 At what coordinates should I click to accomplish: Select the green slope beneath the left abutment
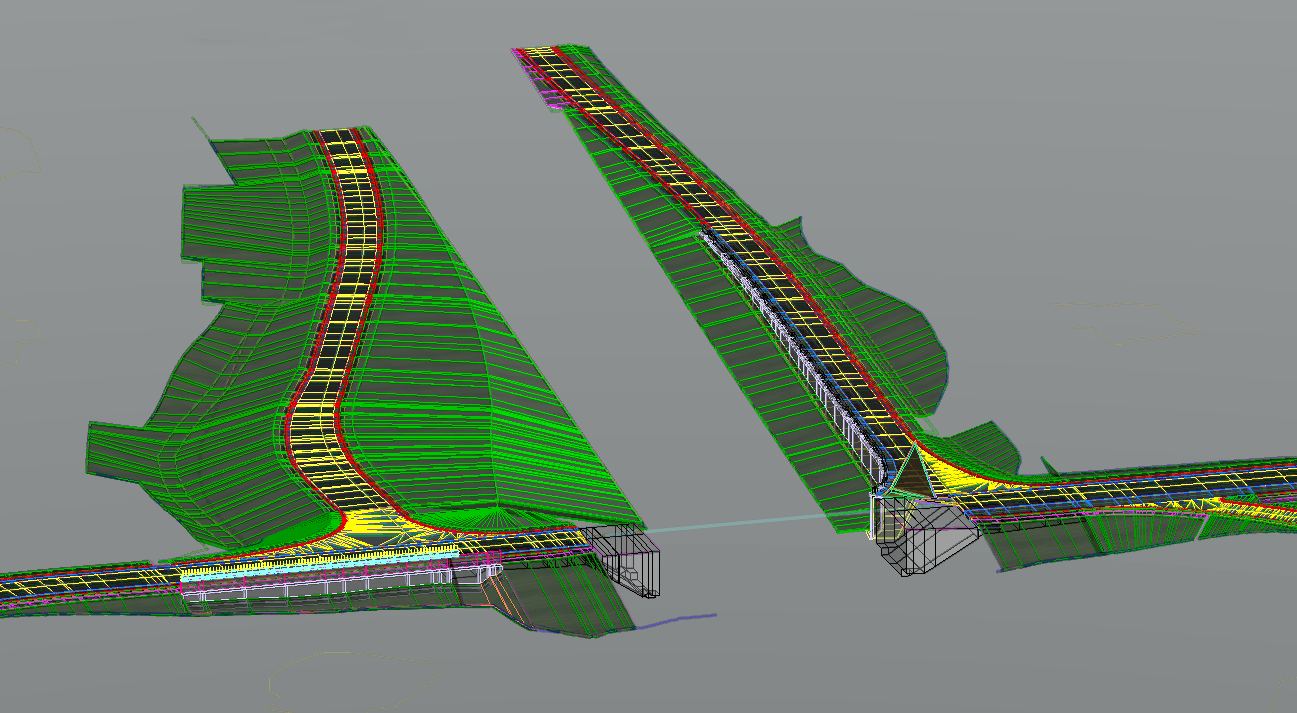pos(570,600)
